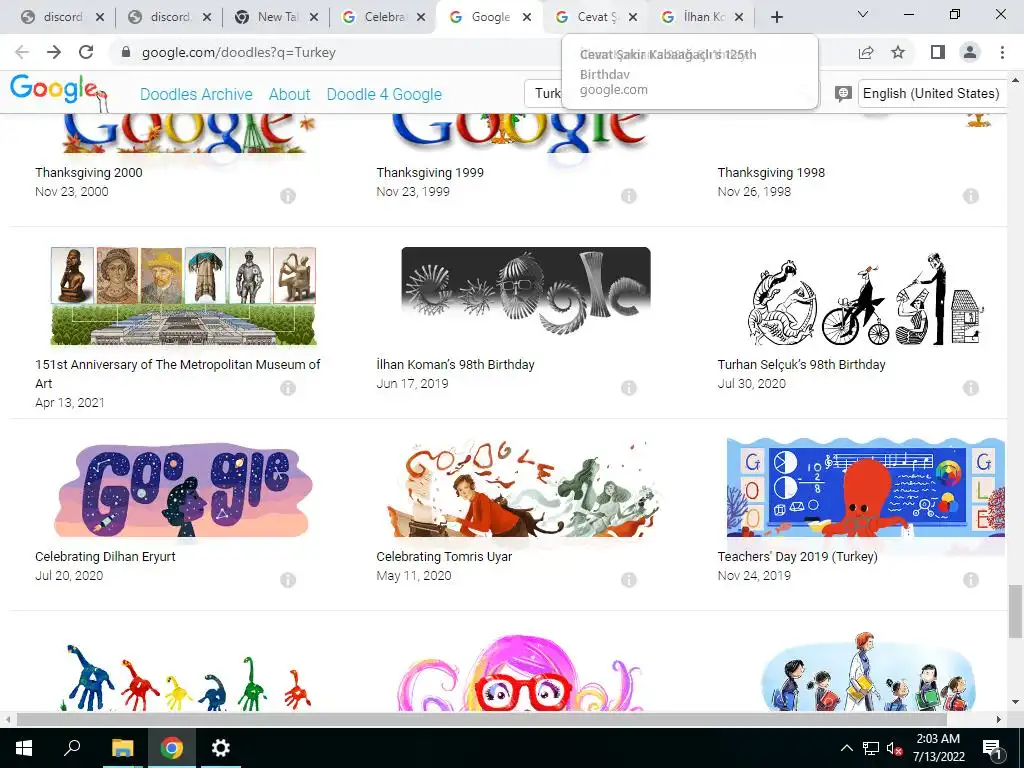Open info for Thanksgiving 2000 doodle
This screenshot has width=1024, height=768.
[x=288, y=195]
